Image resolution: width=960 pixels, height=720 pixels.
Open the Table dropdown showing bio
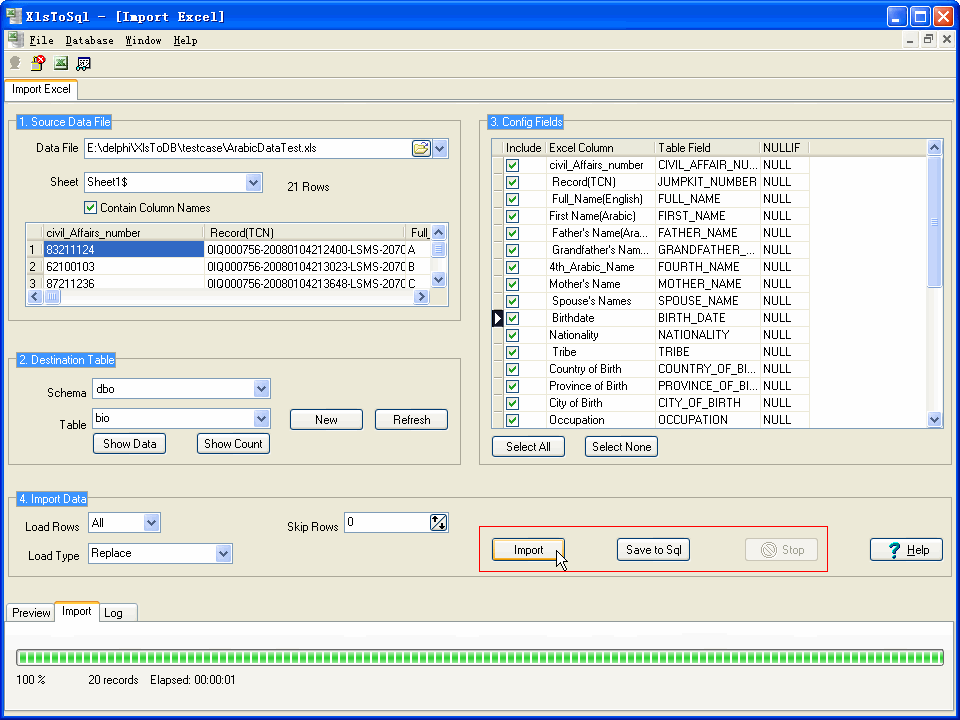[262, 418]
